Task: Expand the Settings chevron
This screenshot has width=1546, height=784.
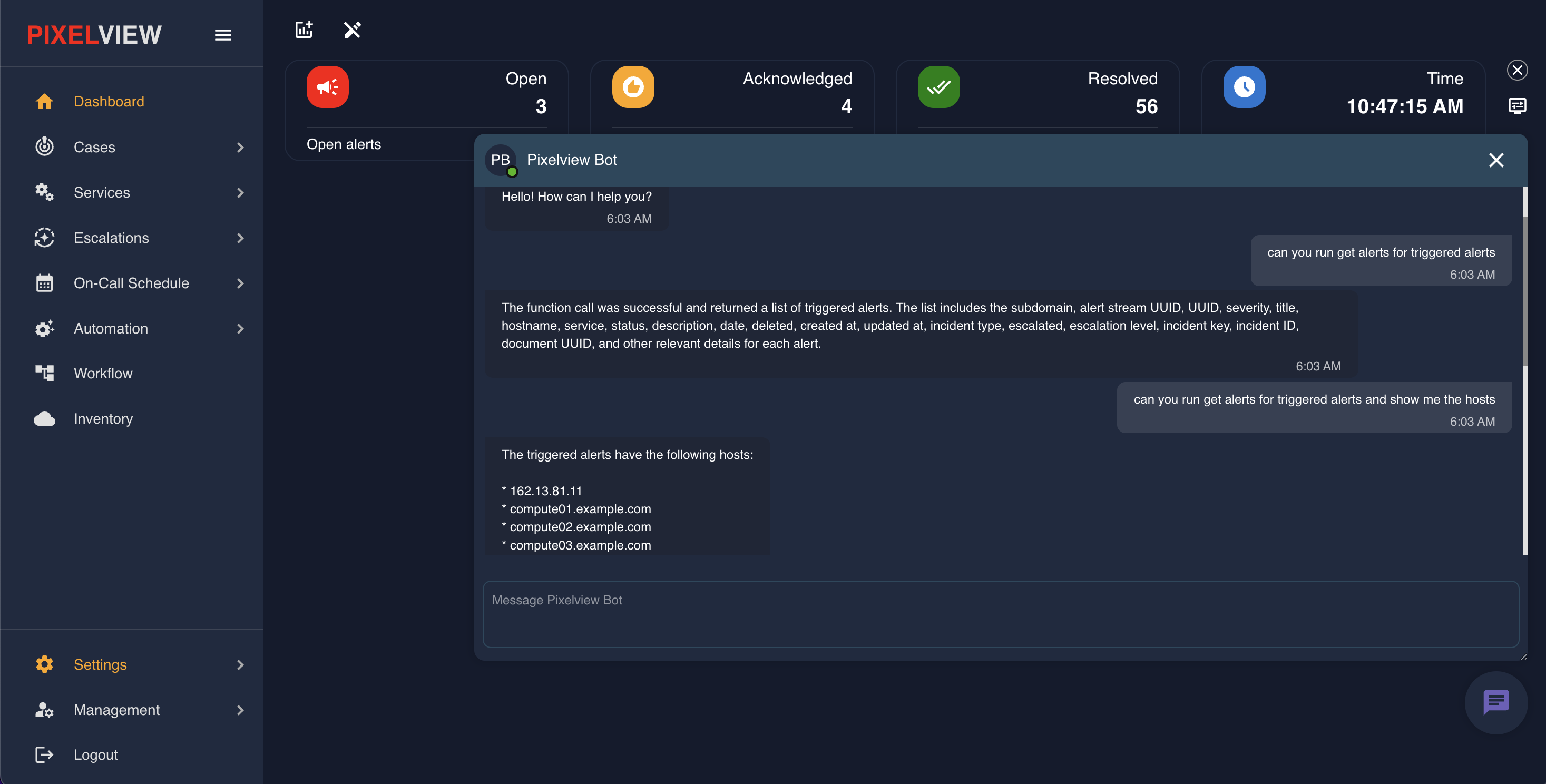Action: (x=241, y=664)
